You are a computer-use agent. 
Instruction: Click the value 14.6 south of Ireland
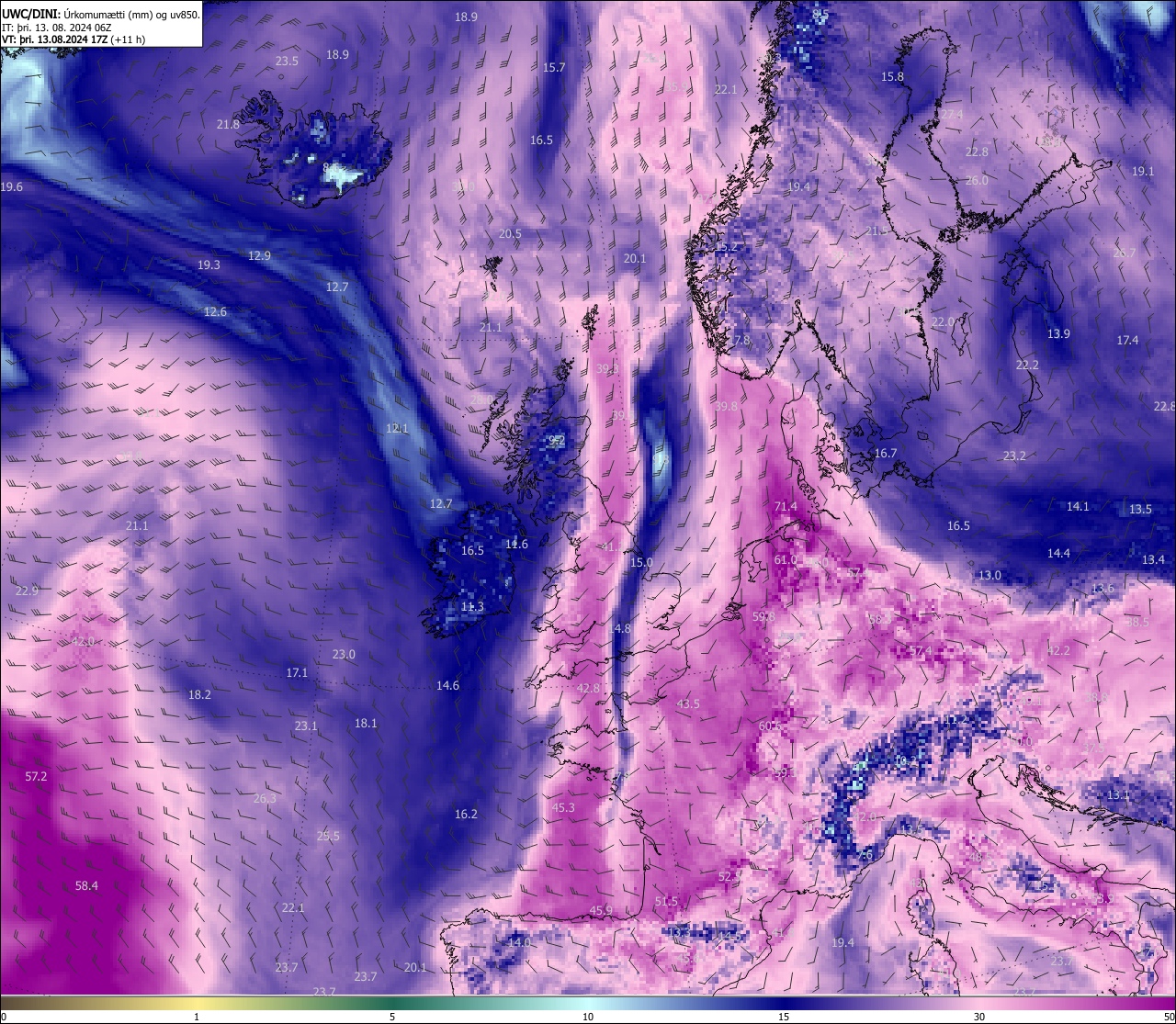pyautogui.click(x=447, y=685)
